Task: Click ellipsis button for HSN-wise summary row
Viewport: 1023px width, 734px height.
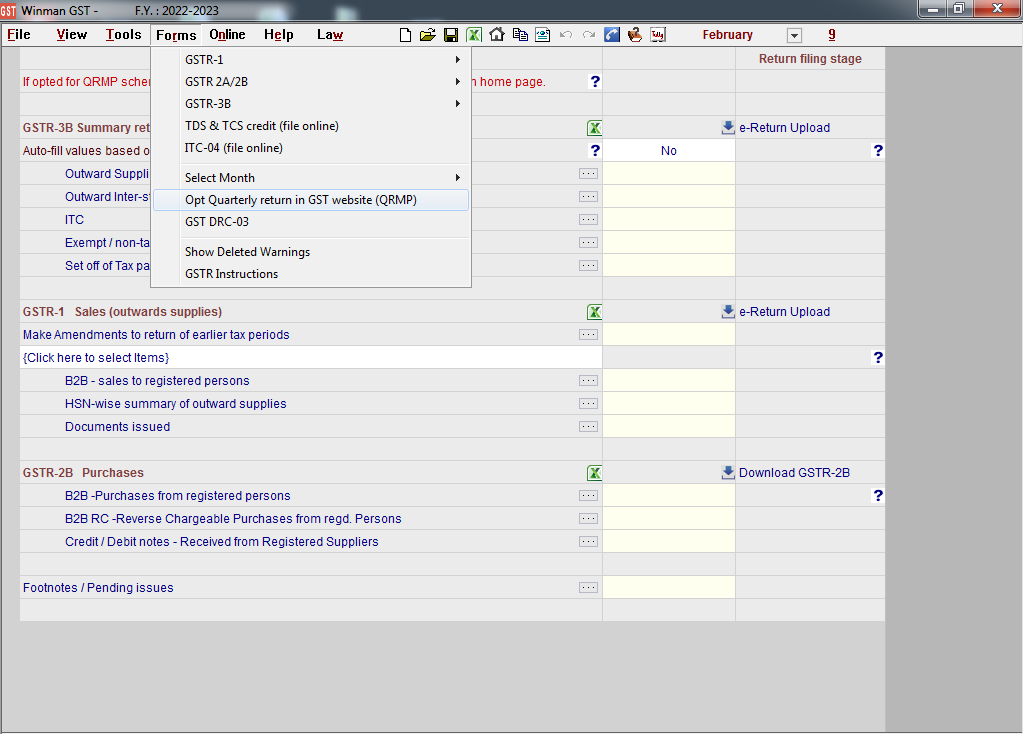Action: [588, 404]
